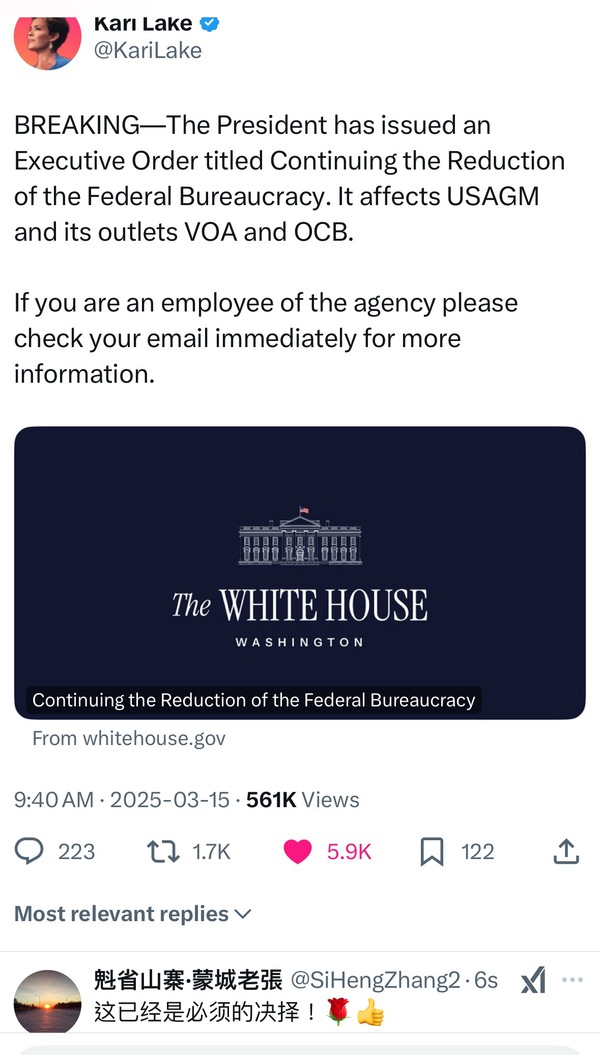Tap the reply author's display name
This screenshot has width=600, height=1055.
coord(188,980)
